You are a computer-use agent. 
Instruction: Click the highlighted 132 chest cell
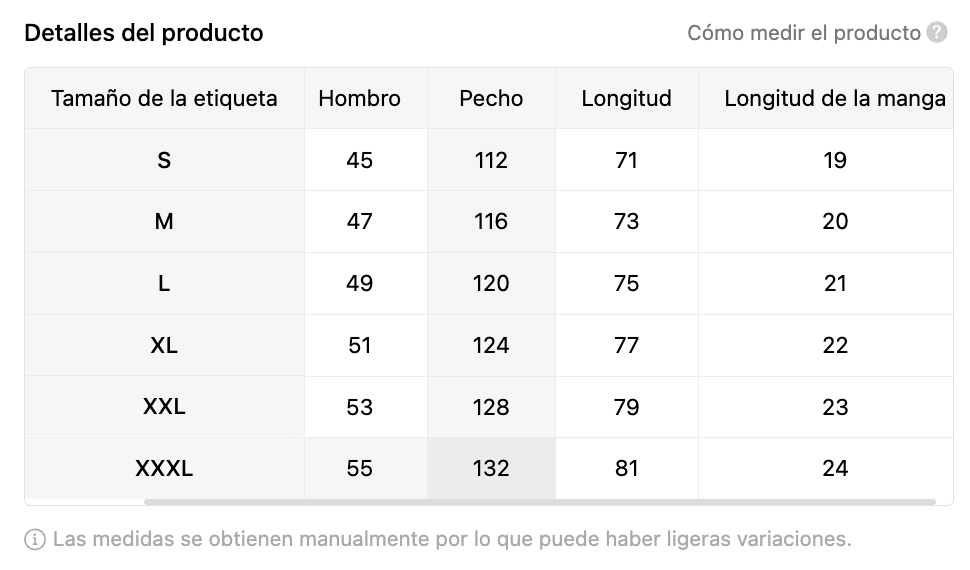click(x=491, y=469)
